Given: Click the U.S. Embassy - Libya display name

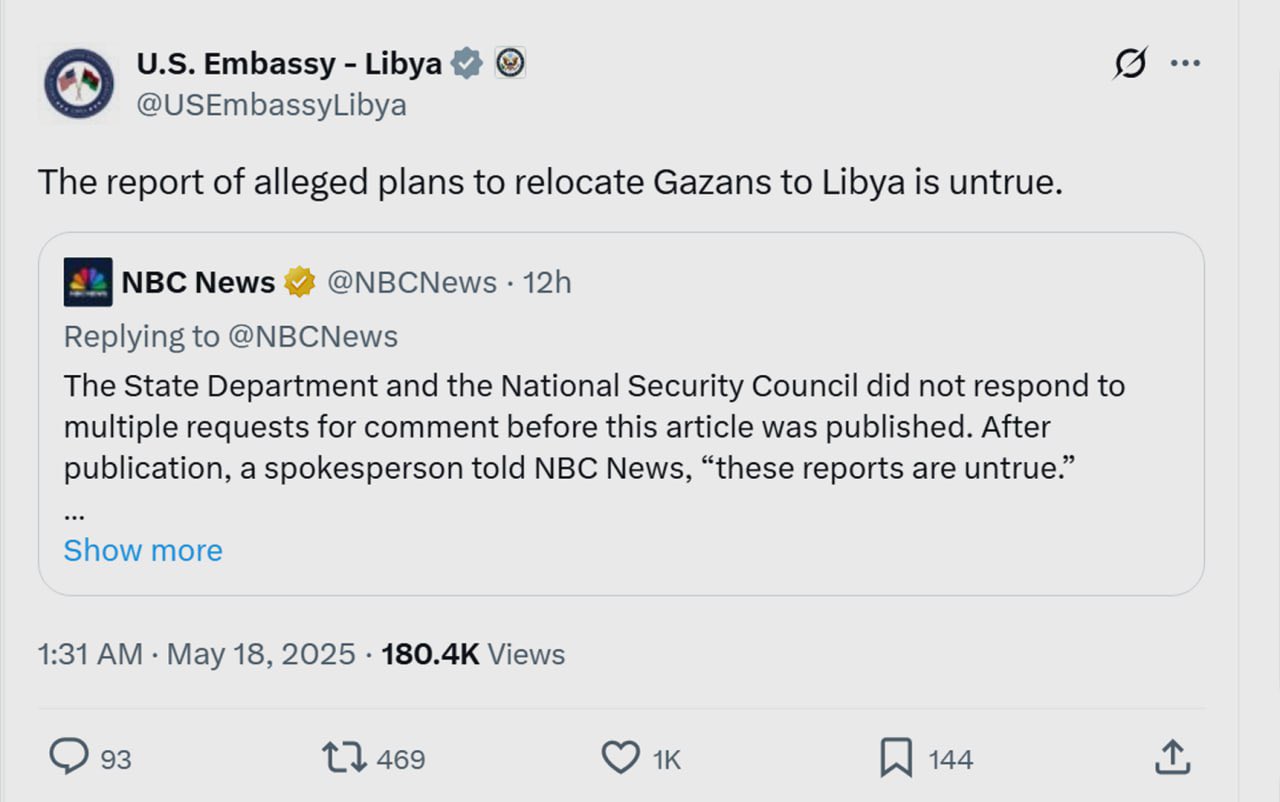Looking at the screenshot, I should pos(289,63).
